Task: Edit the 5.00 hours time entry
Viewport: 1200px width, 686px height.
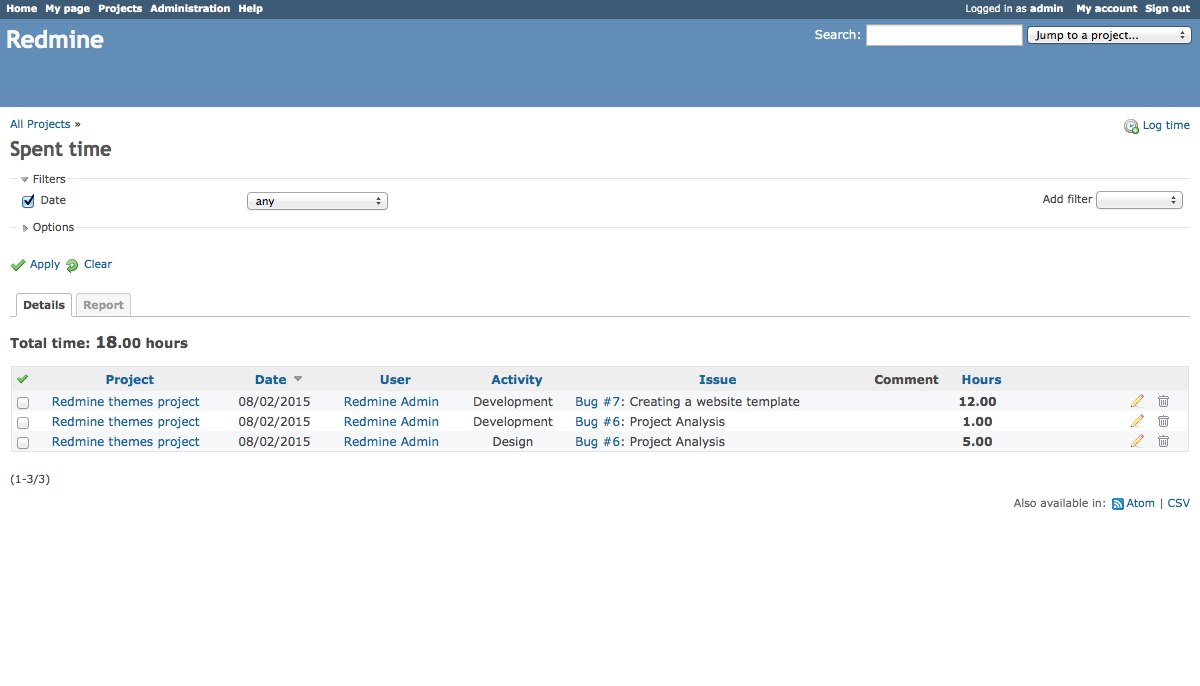Action: pyautogui.click(x=1137, y=441)
